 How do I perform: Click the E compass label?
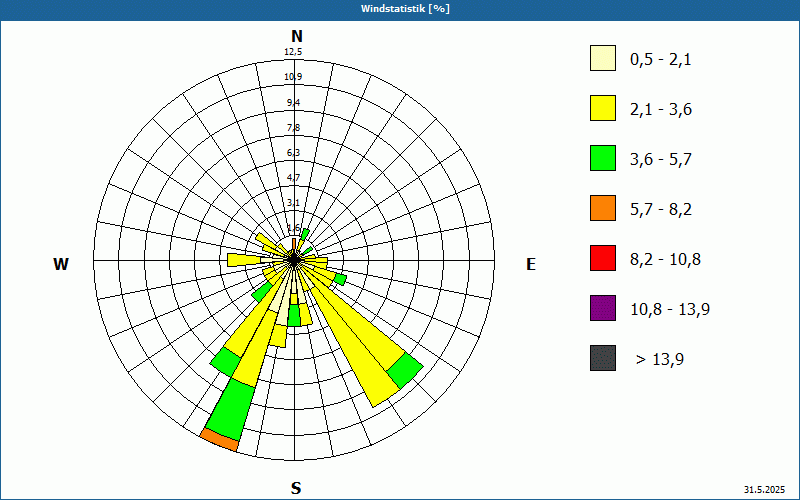click(531, 264)
